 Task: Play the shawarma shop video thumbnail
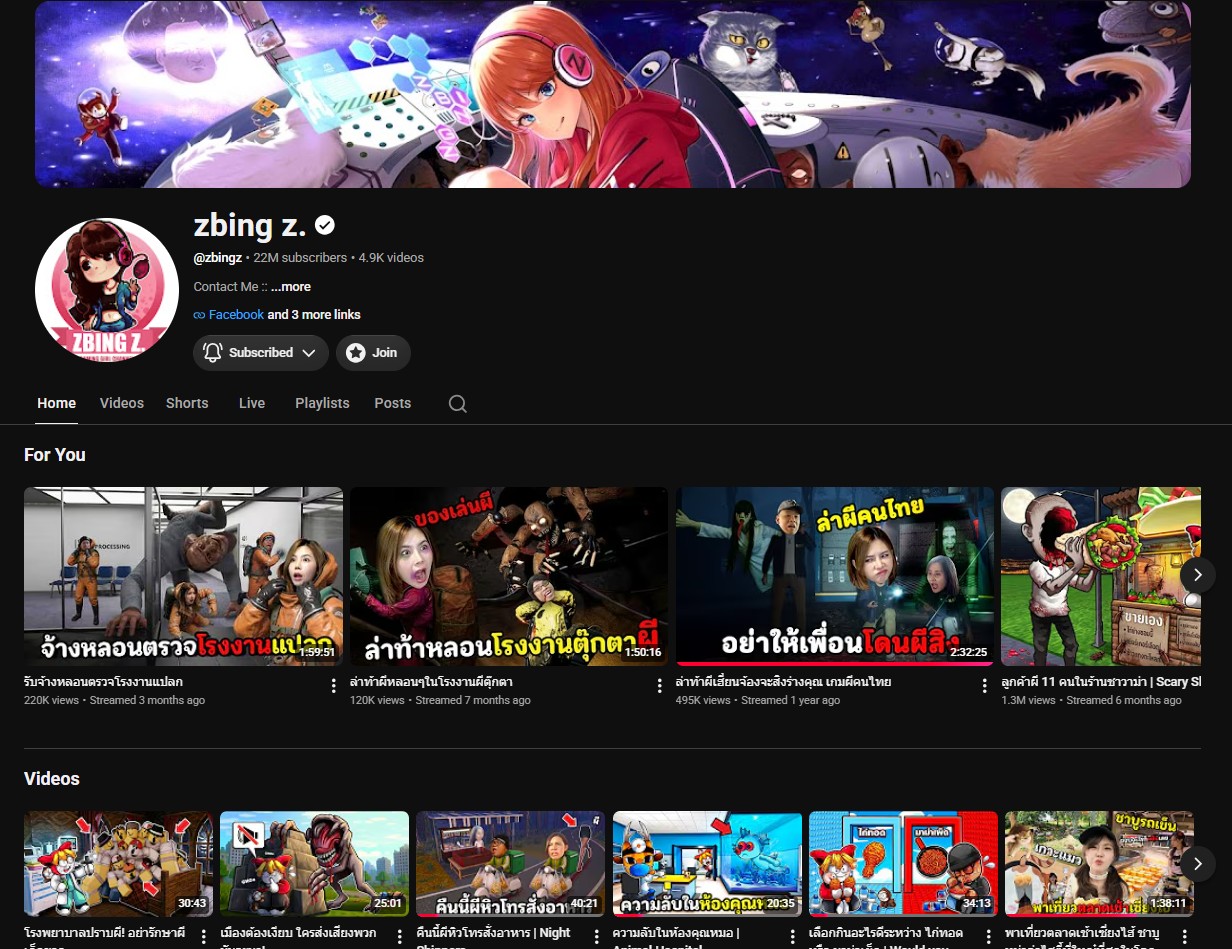[1101, 576]
